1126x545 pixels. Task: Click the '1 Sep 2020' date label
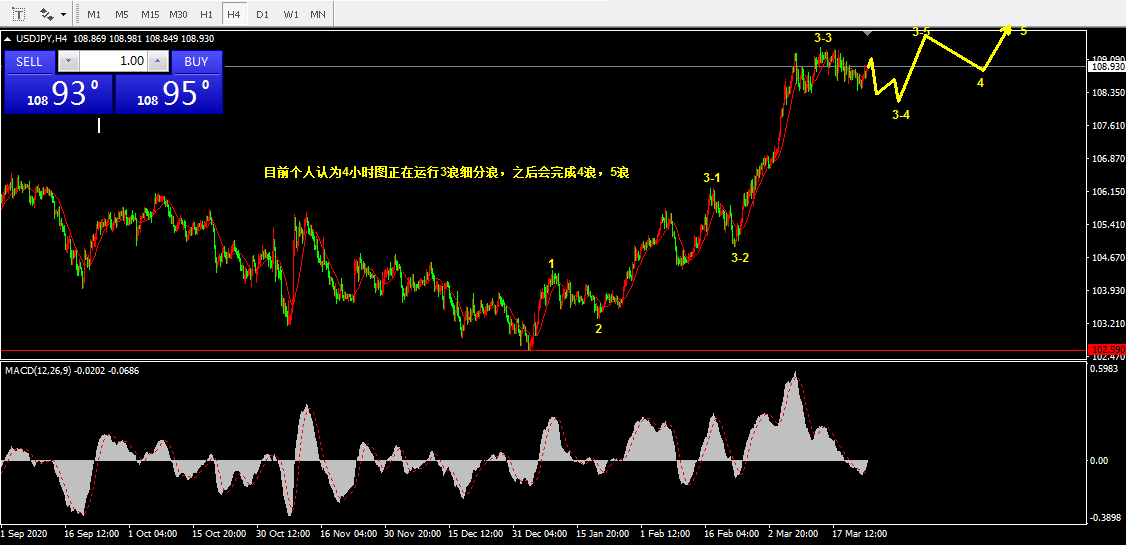point(22,534)
